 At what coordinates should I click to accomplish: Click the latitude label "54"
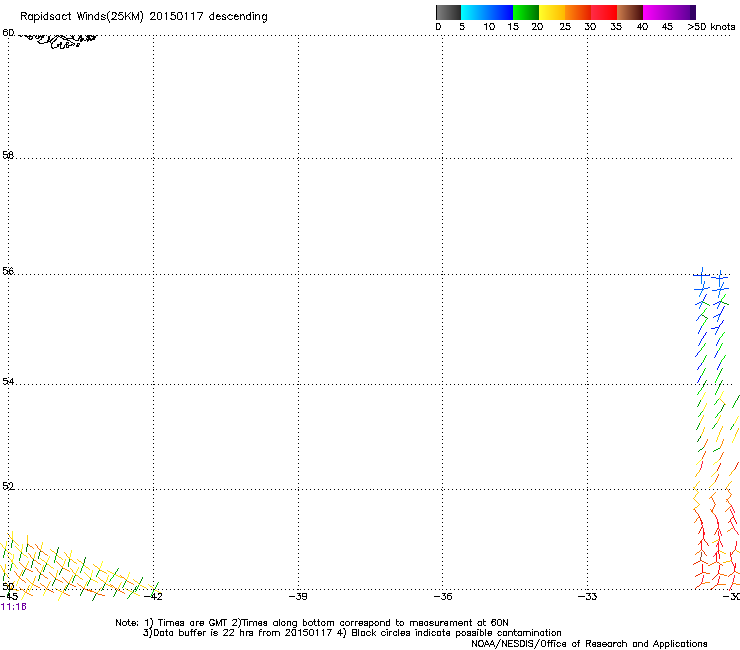tap(8, 381)
